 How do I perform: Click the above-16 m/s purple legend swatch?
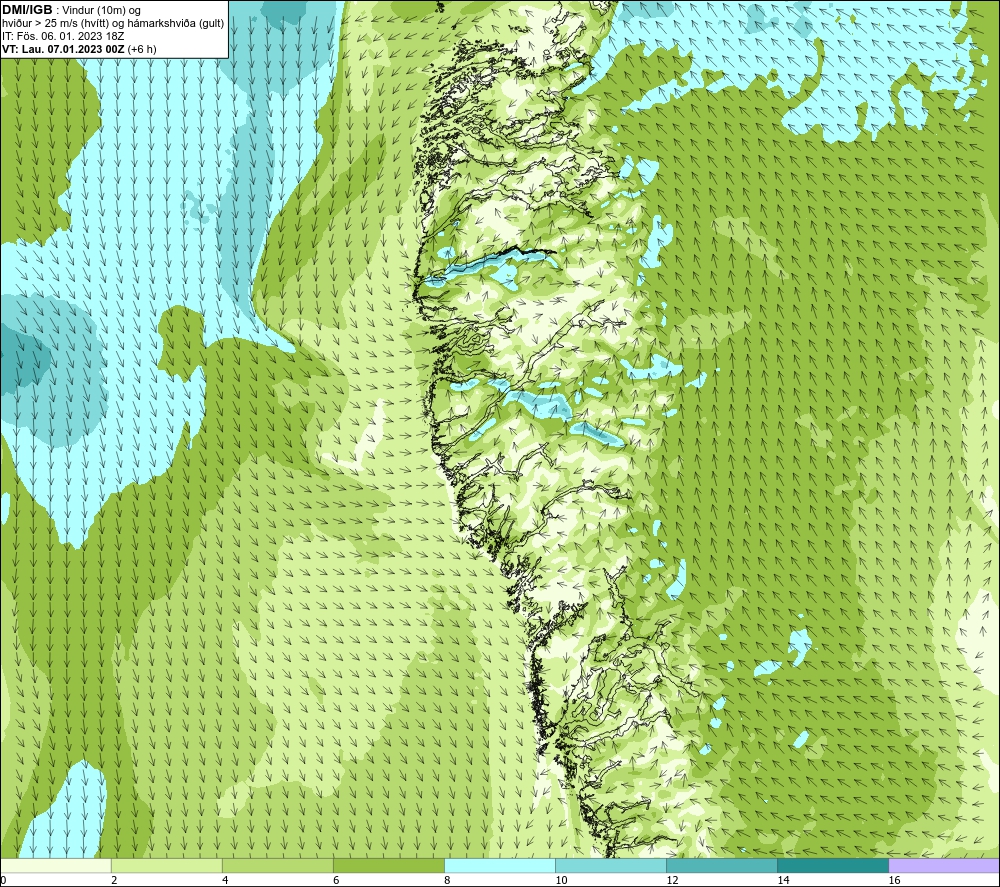pos(944,865)
